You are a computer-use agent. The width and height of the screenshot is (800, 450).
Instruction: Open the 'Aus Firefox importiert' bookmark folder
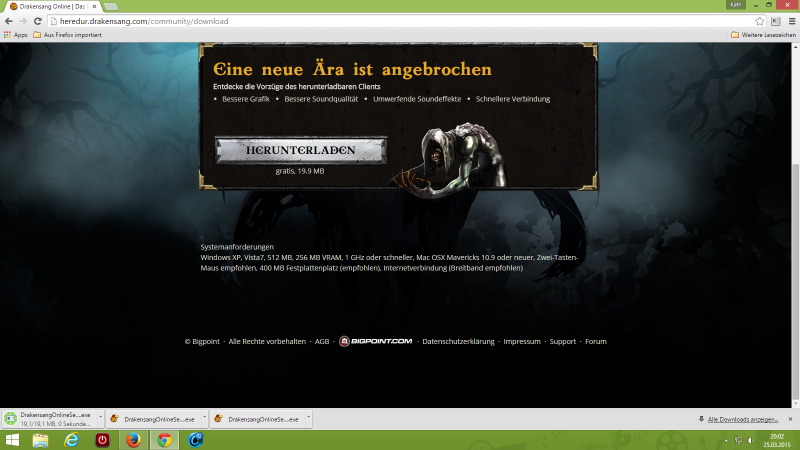point(67,35)
